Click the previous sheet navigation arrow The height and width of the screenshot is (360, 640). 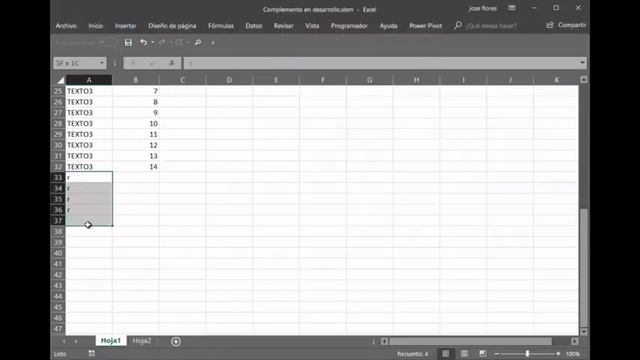click(x=64, y=341)
